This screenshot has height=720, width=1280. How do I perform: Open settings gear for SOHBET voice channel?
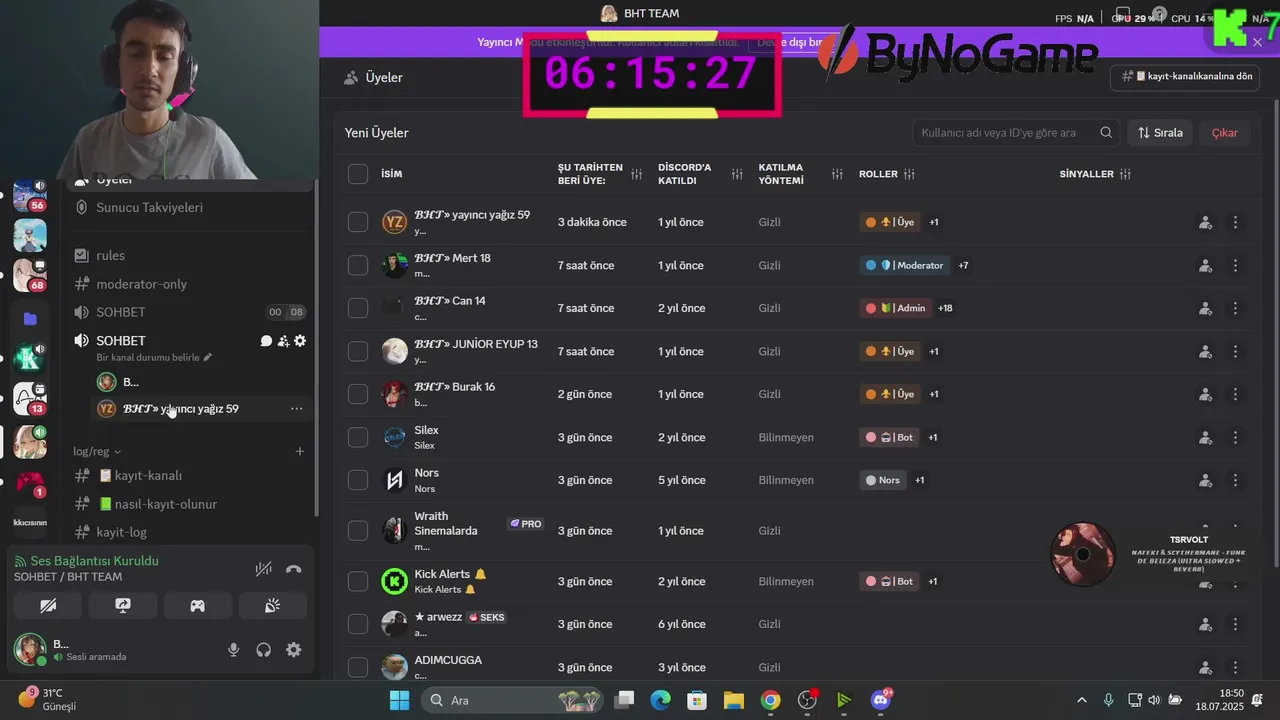(x=300, y=341)
